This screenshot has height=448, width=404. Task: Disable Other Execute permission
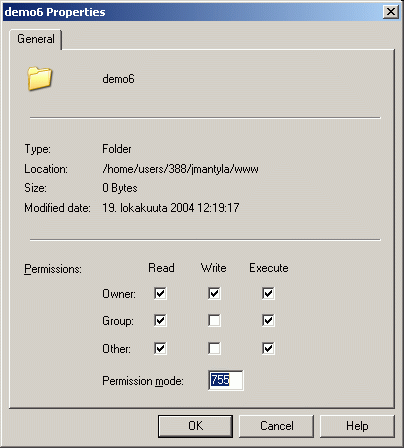click(268, 349)
